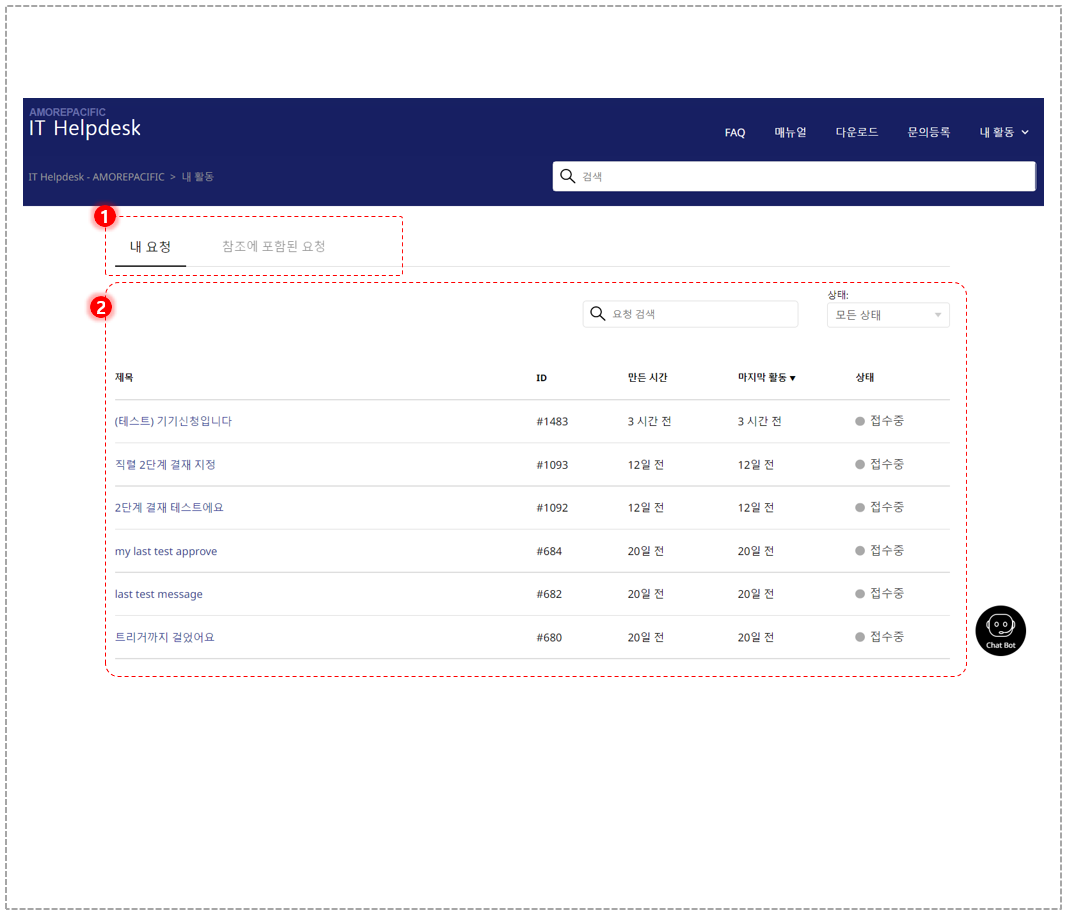
Task: Click the sort arrow next to 마지막 활동
Action: [x=793, y=378]
